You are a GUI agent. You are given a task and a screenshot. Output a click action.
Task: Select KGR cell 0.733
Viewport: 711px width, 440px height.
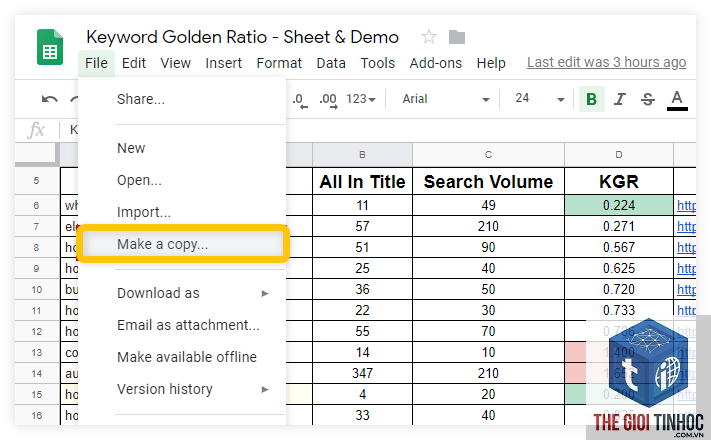pyautogui.click(x=619, y=310)
